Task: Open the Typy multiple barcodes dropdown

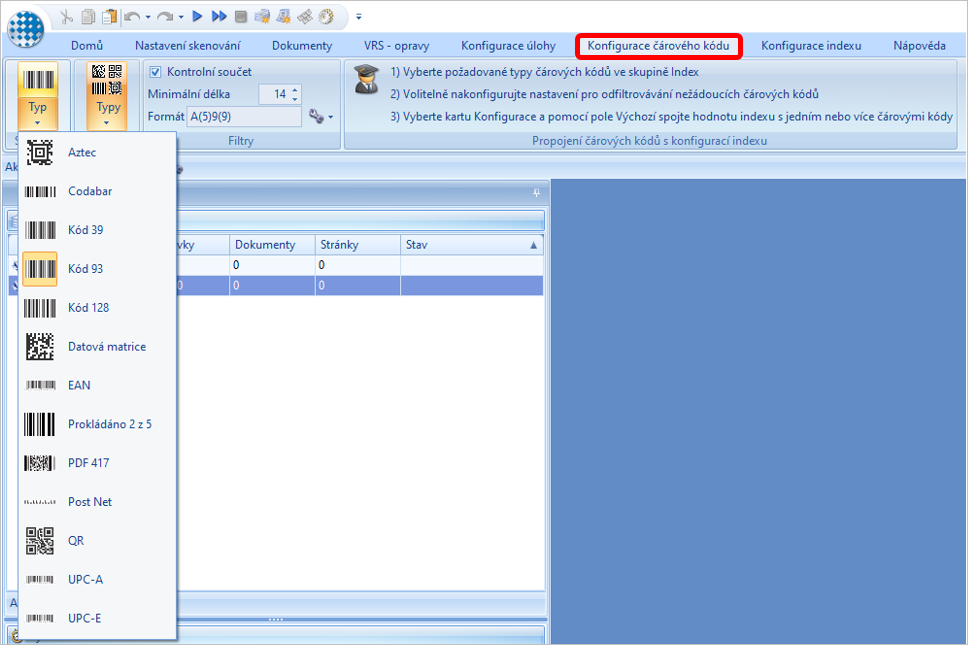Action: point(107,96)
